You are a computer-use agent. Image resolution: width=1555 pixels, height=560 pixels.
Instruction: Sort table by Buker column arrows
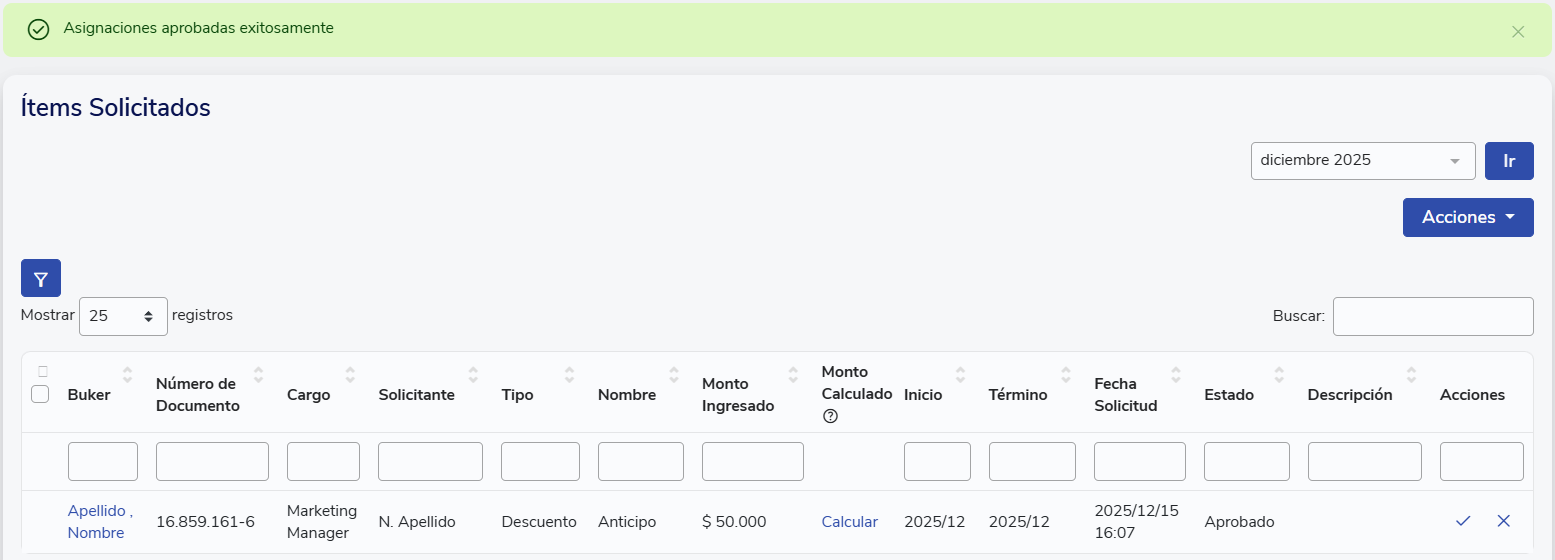(127, 375)
